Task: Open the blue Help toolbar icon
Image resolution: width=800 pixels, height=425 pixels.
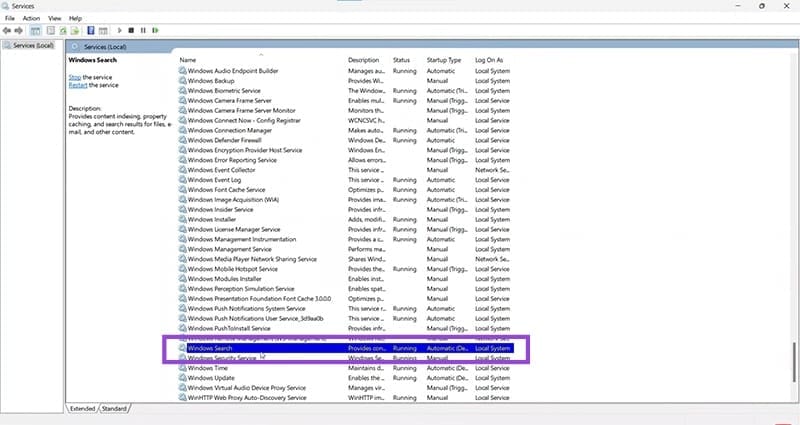Action: click(91, 31)
